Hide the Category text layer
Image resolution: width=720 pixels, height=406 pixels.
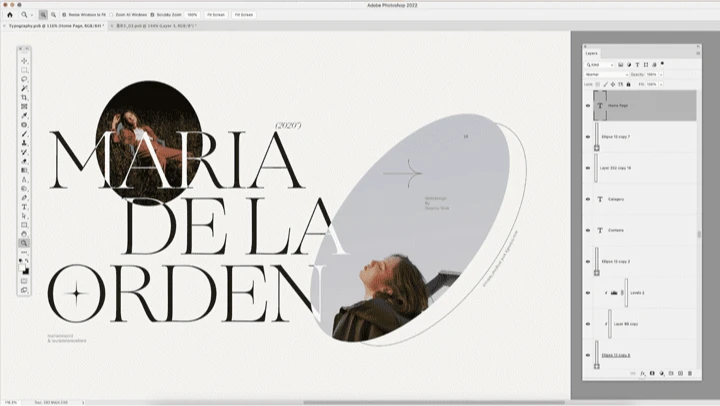588,199
